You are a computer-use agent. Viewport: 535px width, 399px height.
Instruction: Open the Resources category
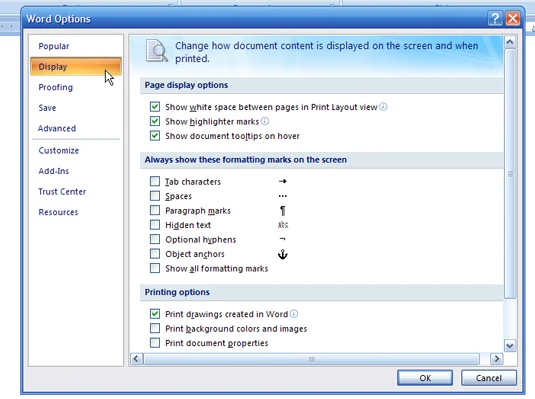click(76, 212)
